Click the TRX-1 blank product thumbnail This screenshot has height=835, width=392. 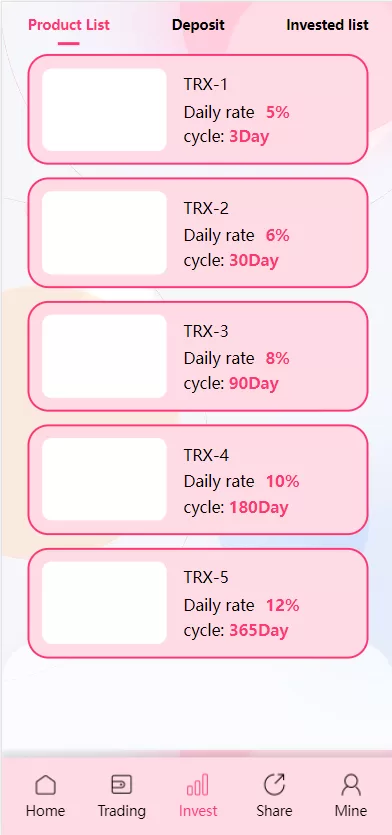pyautogui.click(x=104, y=110)
